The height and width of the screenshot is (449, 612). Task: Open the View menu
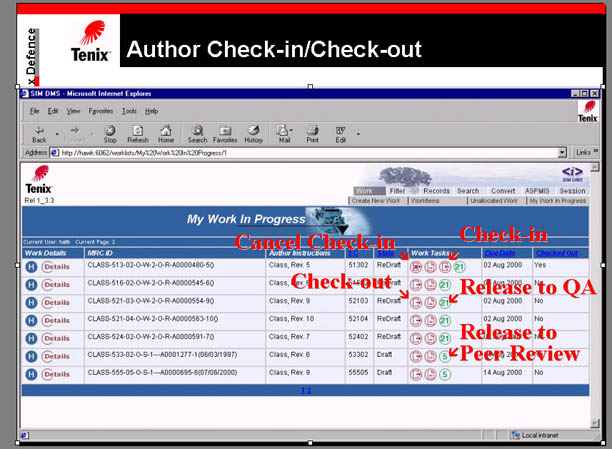coord(73,111)
